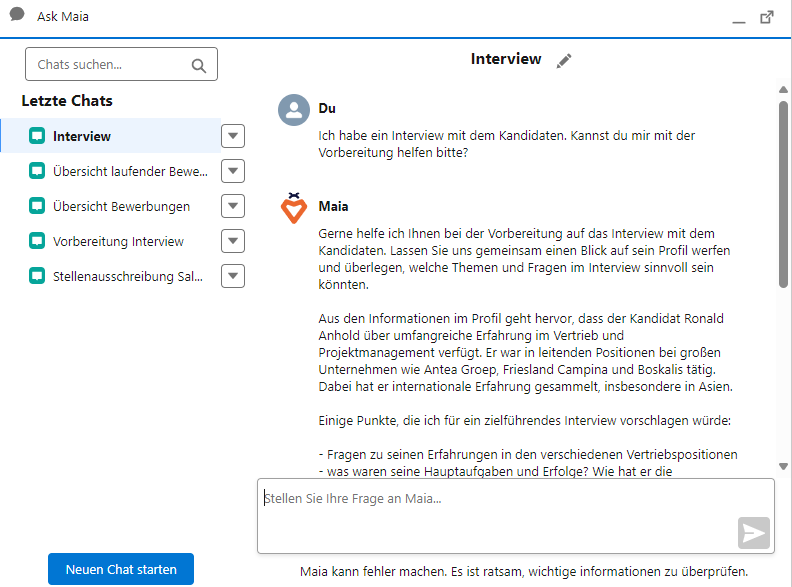Click the send message arrow icon

pyautogui.click(x=753, y=533)
